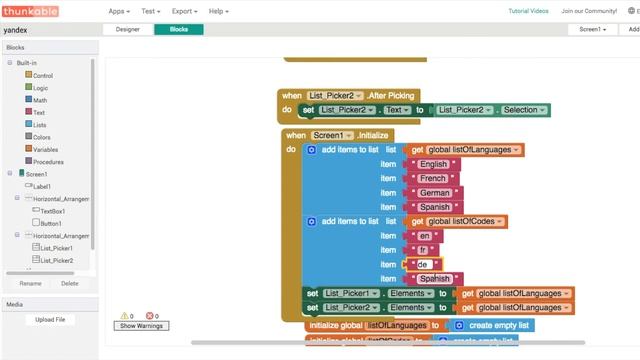The height and width of the screenshot is (360, 640).
Task: Click the block palette vertical scrollbar
Action: (93, 154)
